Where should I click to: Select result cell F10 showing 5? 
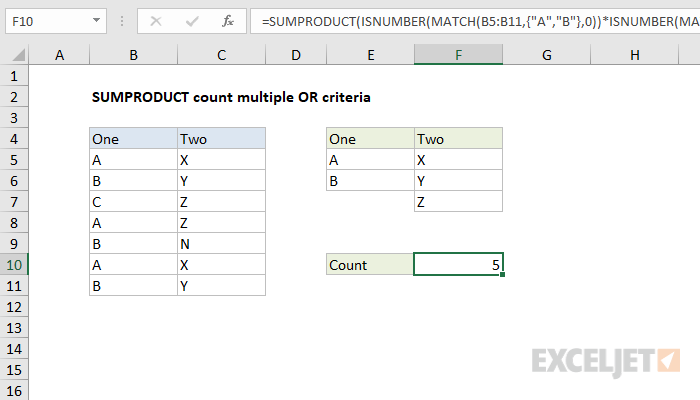pyautogui.click(x=458, y=264)
